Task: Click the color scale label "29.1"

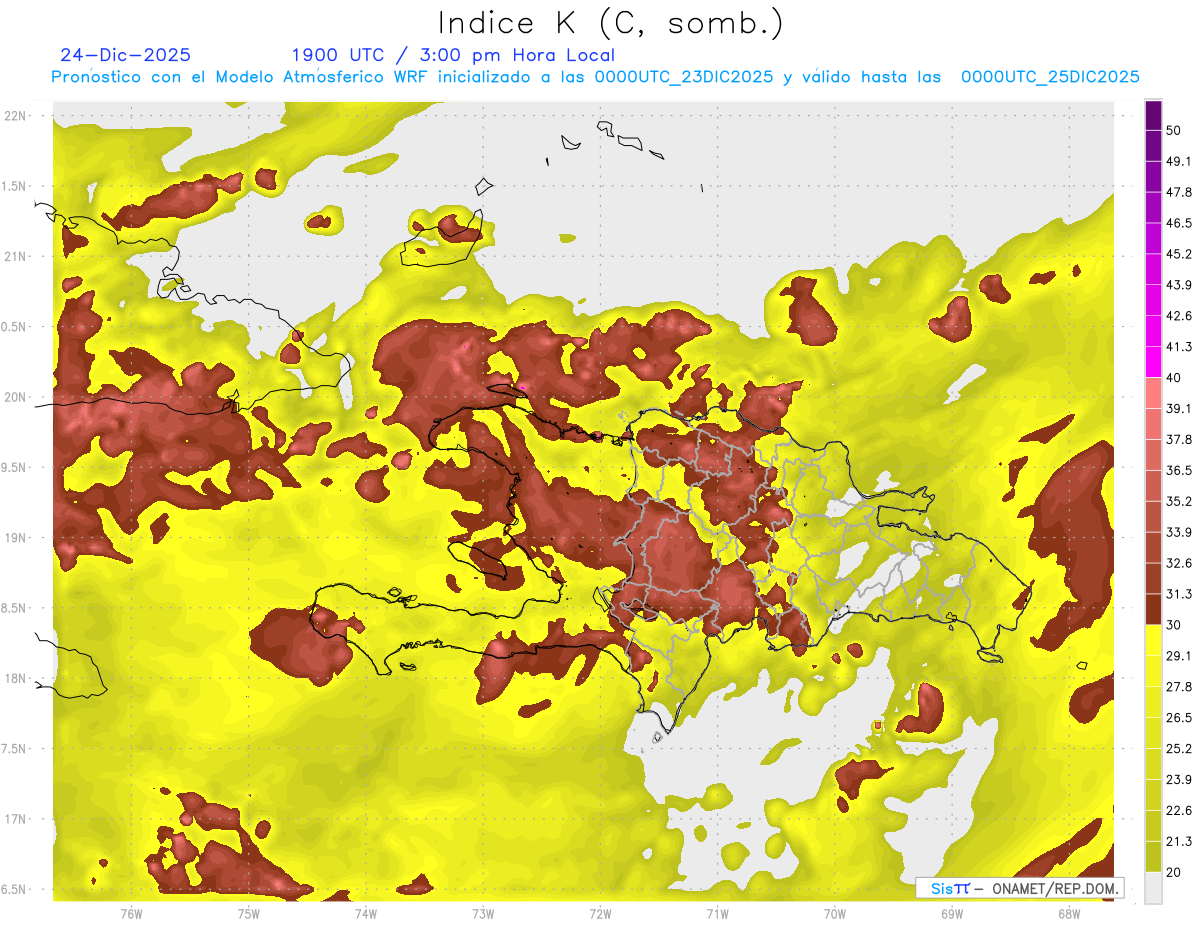Action: click(1179, 656)
